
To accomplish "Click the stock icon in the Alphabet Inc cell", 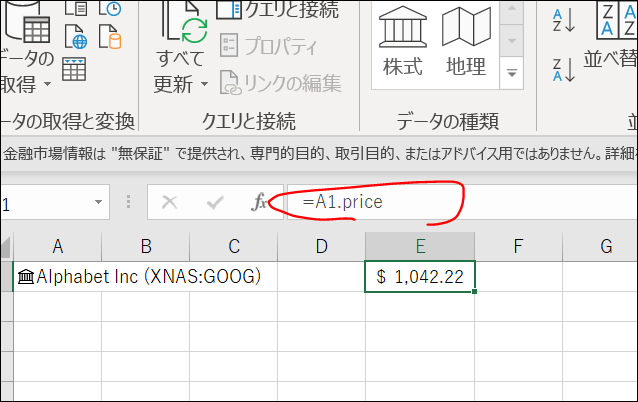I will tap(26, 277).
